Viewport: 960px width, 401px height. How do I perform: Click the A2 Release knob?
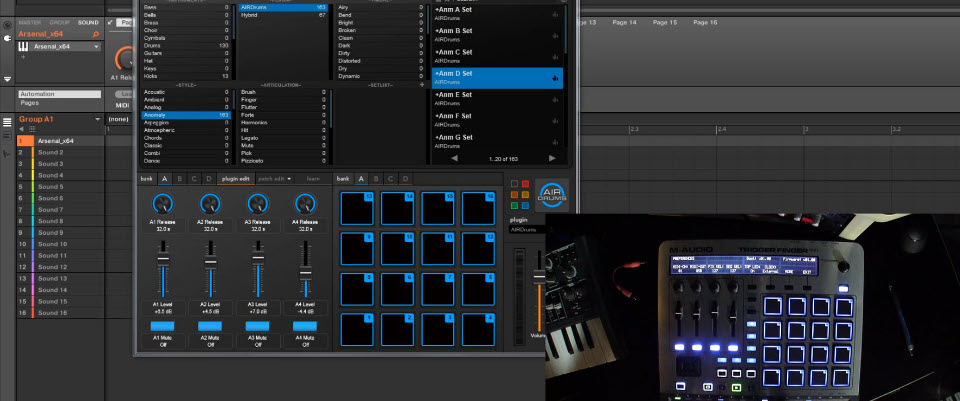pos(210,203)
